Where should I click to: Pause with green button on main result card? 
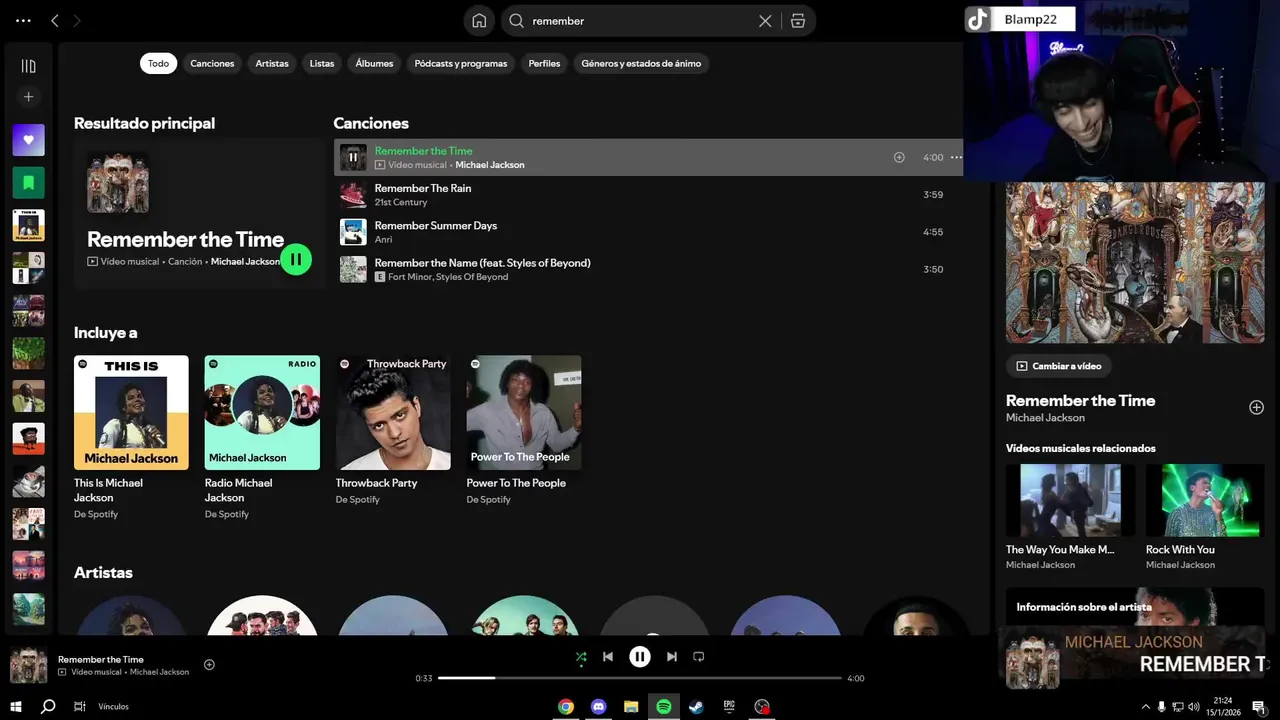pyautogui.click(x=296, y=259)
